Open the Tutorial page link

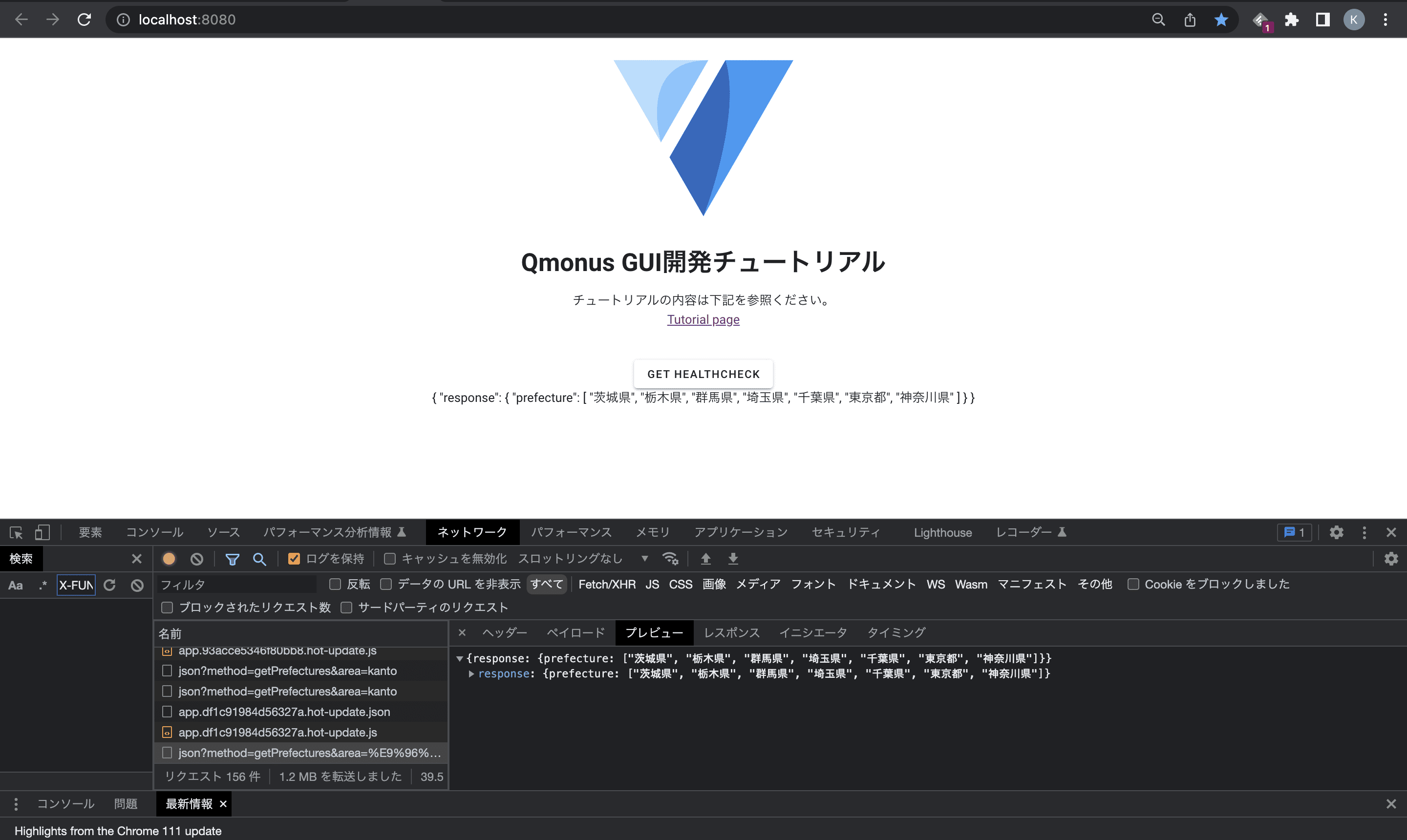click(x=703, y=320)
